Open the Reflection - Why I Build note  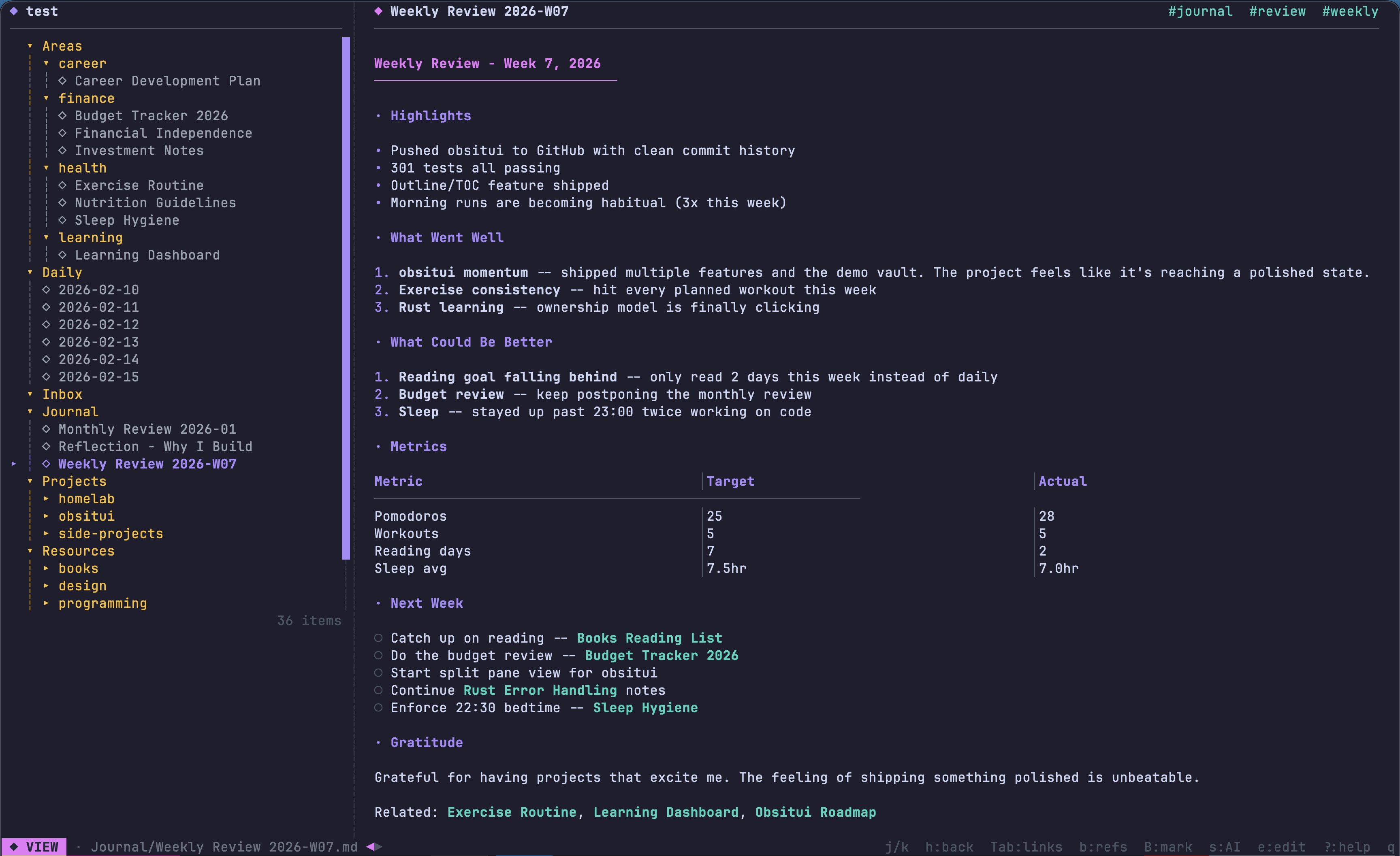[155, 447]
